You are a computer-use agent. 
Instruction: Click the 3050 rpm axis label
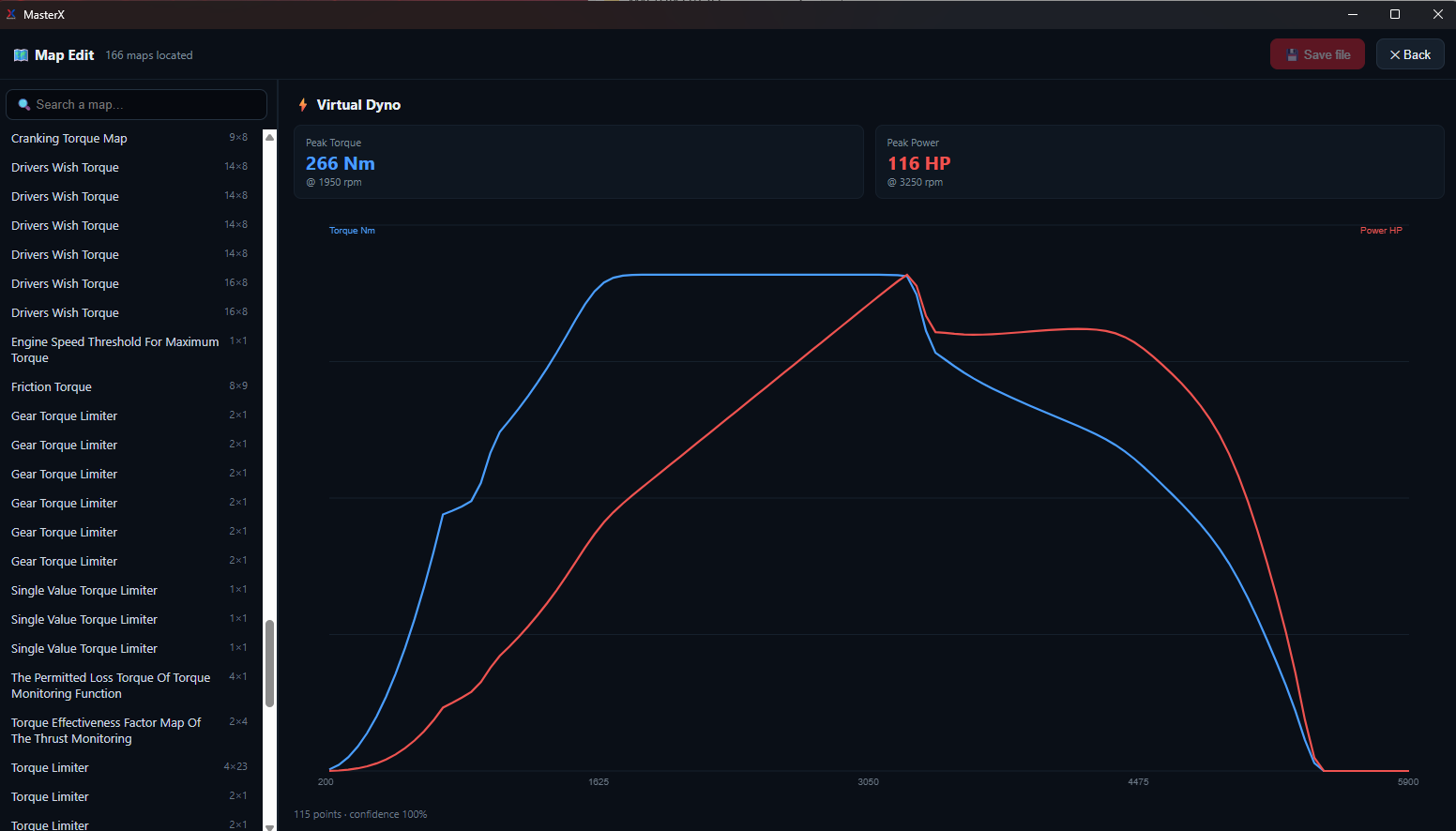coord(869,782)
